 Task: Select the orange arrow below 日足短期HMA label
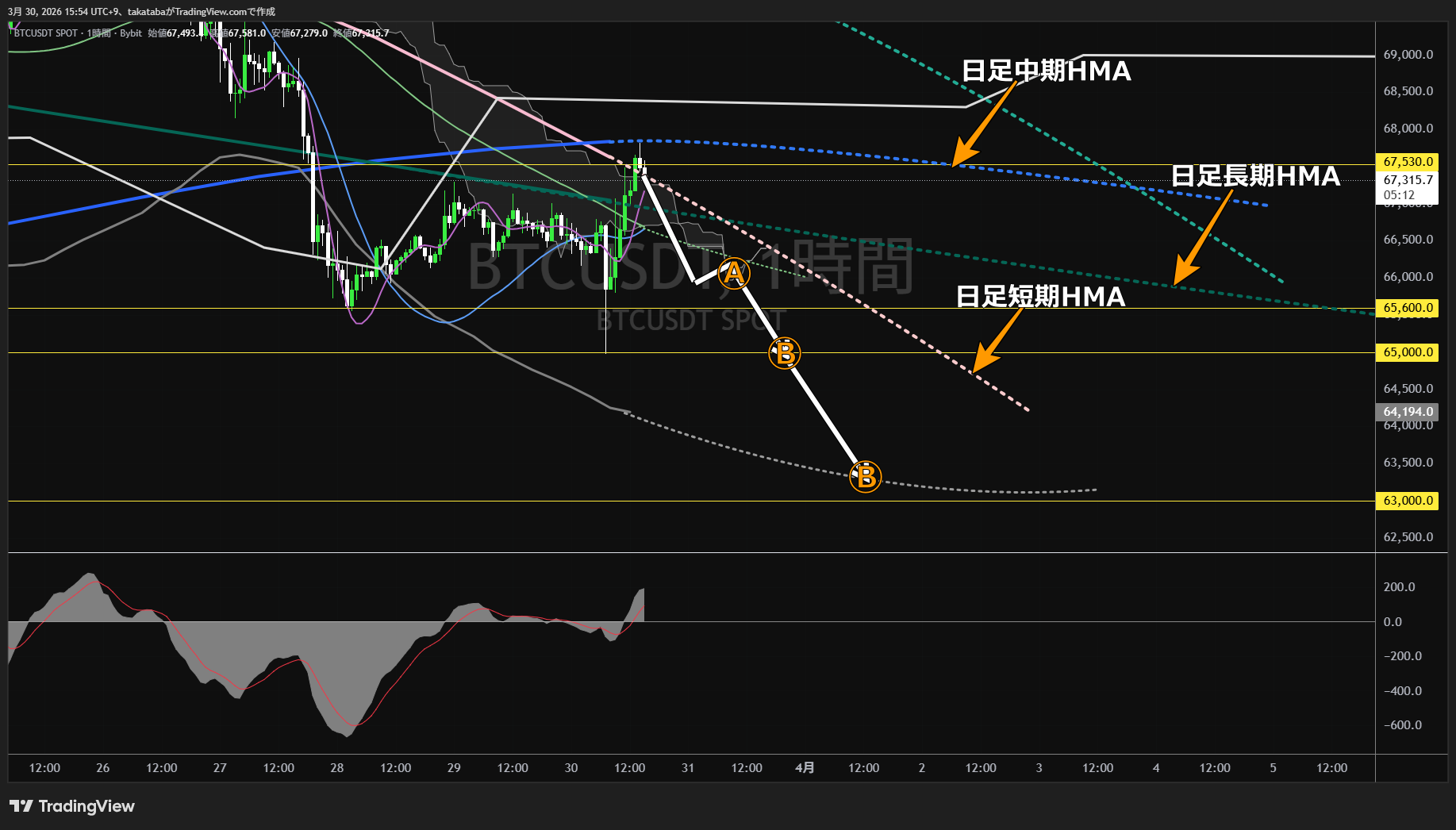click(997, 340)
